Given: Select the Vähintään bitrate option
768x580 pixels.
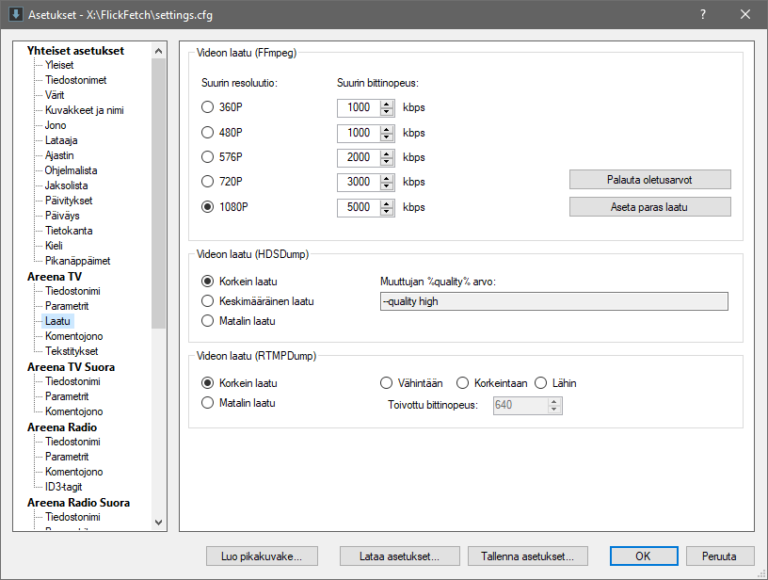Looking at the screenshot, I should pyautogui.click(x=386, y=383).
